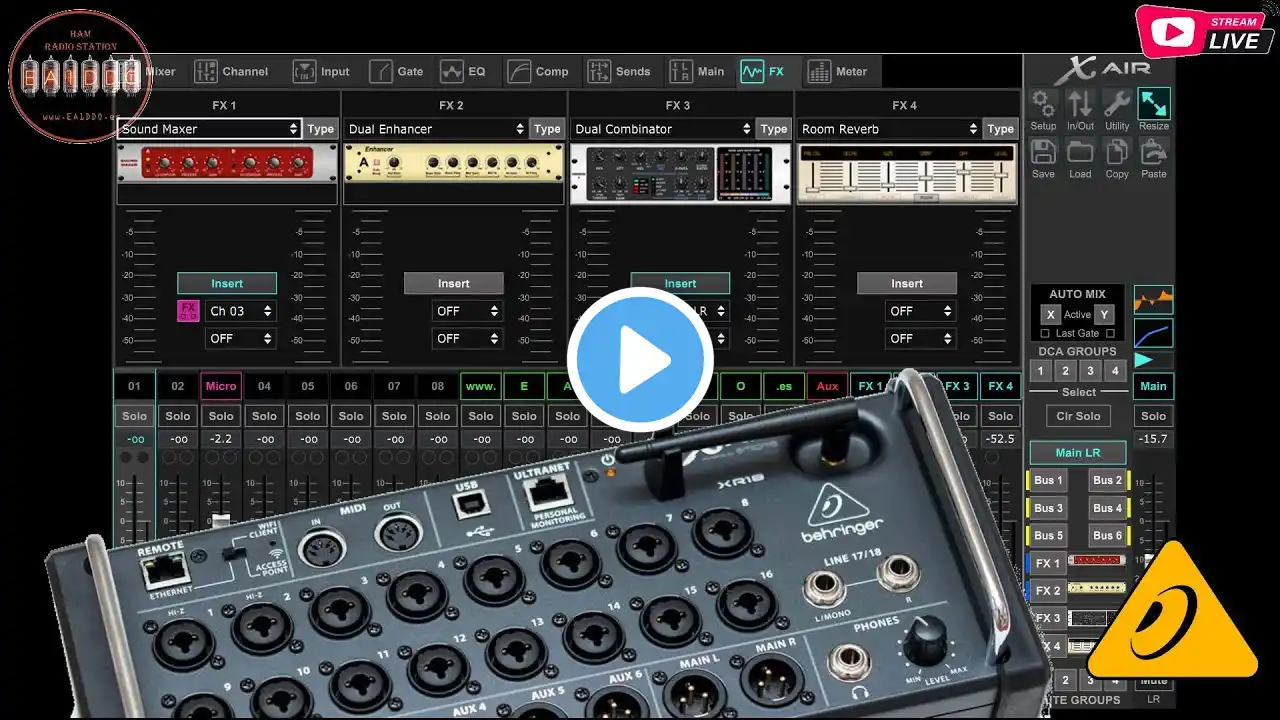Switch to the Gate tab
Screen dimensions: 1280x720
(x=397, y=71)
